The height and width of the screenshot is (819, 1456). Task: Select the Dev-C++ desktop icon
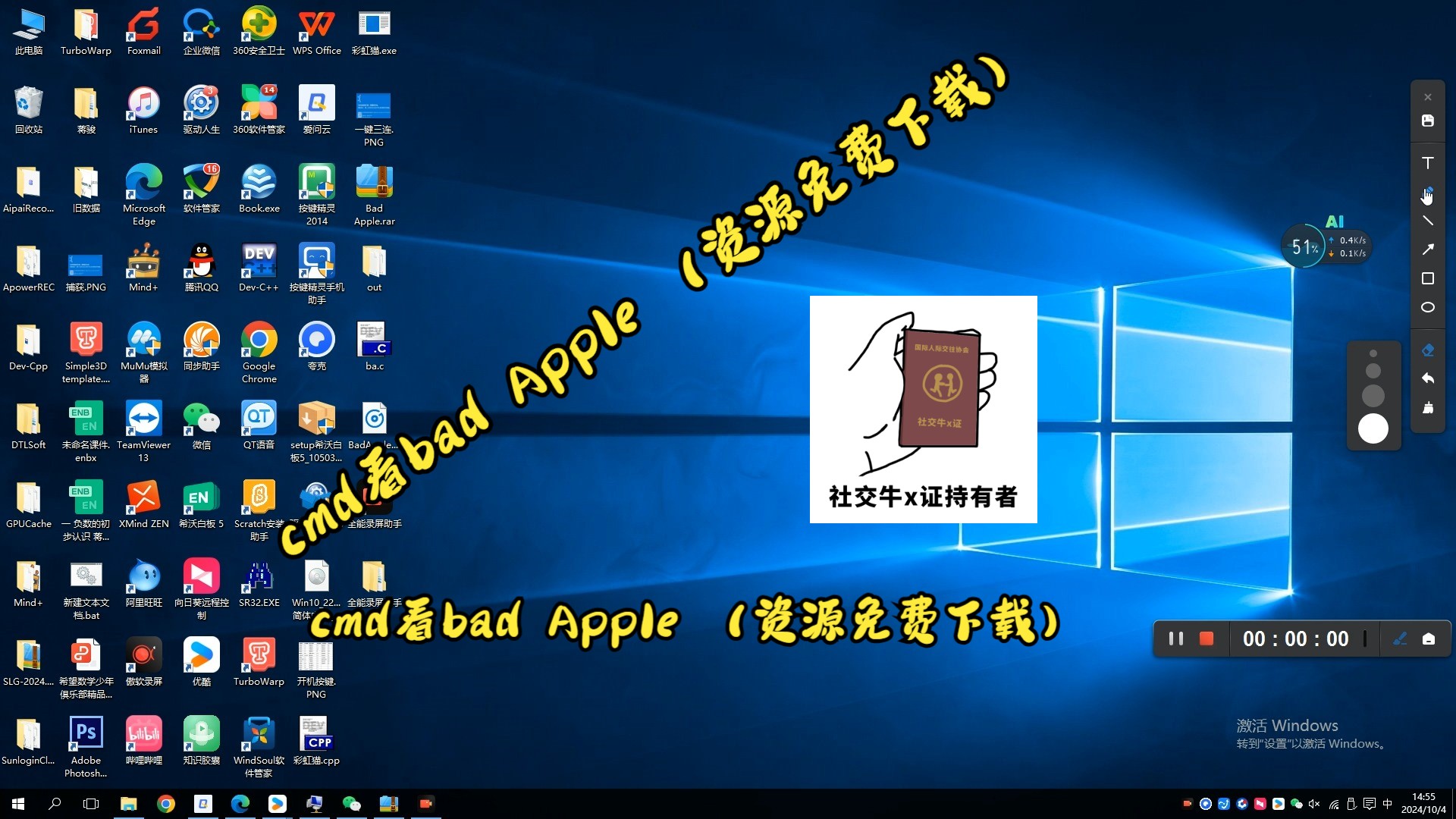tap(259, 268)
